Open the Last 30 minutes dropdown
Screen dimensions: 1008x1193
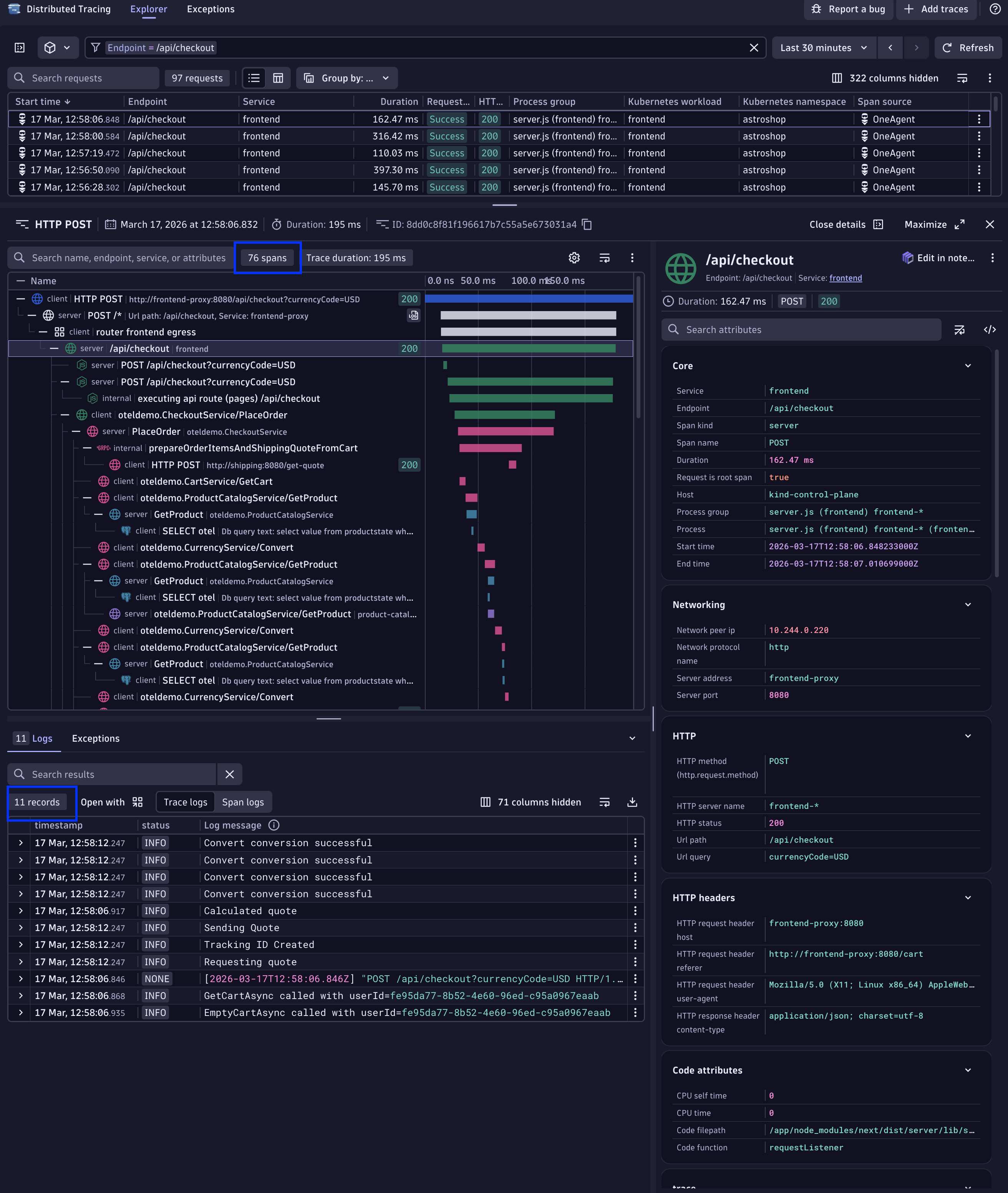[824, 48]
